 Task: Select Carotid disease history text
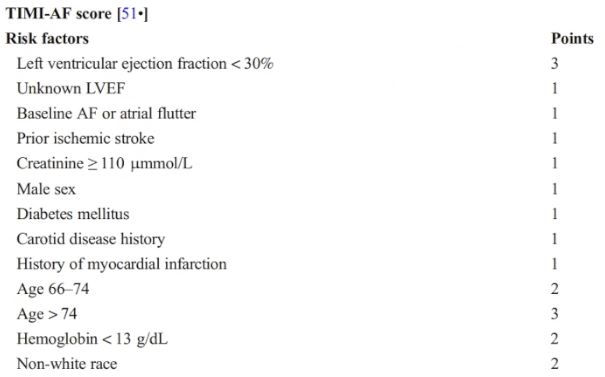pos(91,239)
